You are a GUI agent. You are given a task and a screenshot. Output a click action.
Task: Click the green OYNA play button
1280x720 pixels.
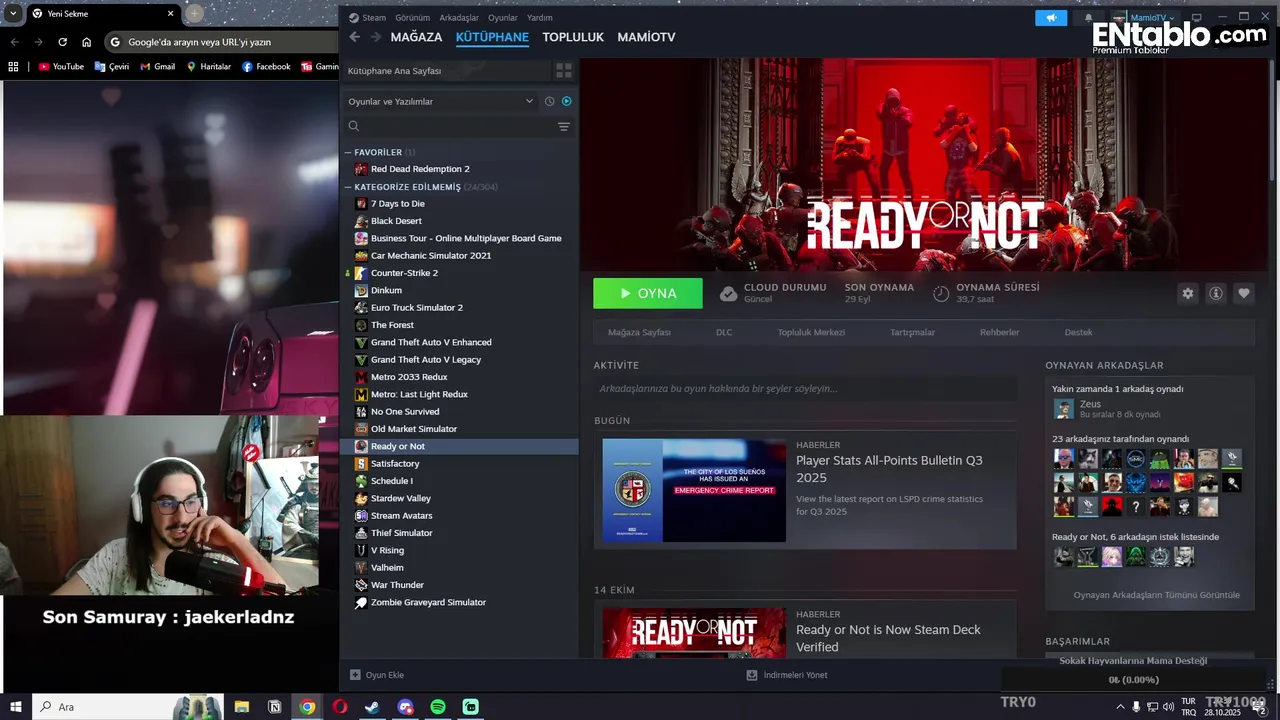[648, 293]
